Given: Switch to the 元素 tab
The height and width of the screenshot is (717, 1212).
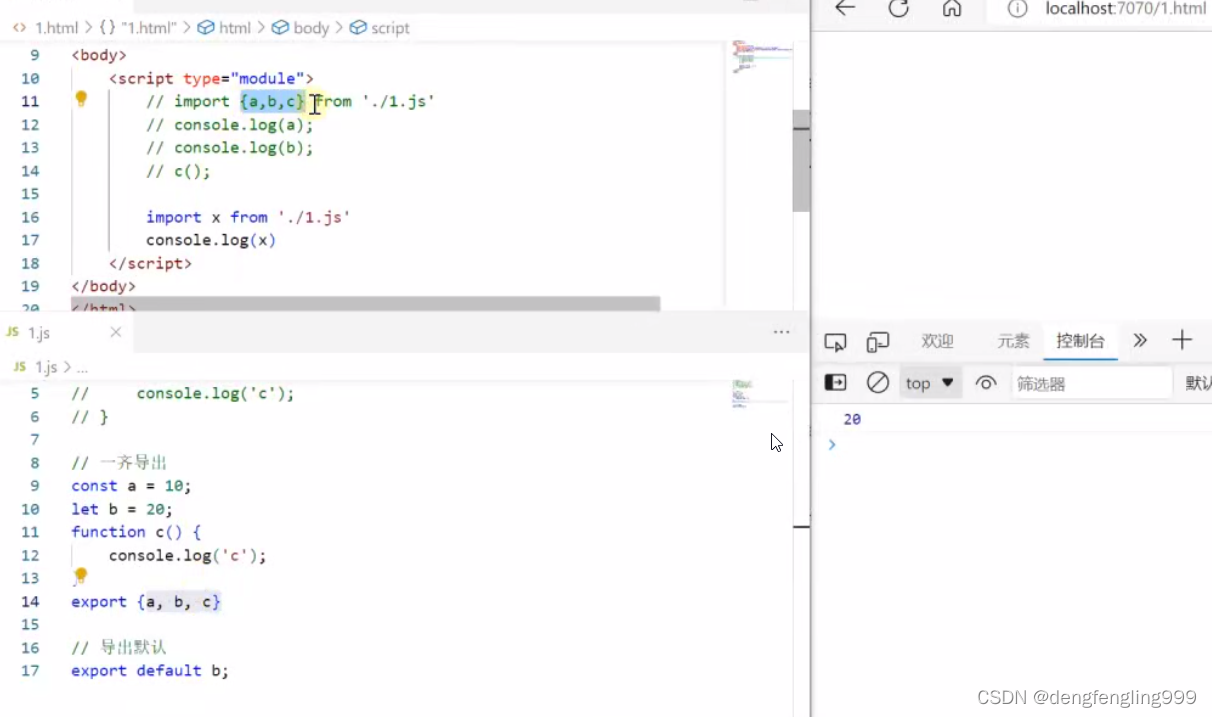Looking at the screenshot, I should (x=1013, y=341).
